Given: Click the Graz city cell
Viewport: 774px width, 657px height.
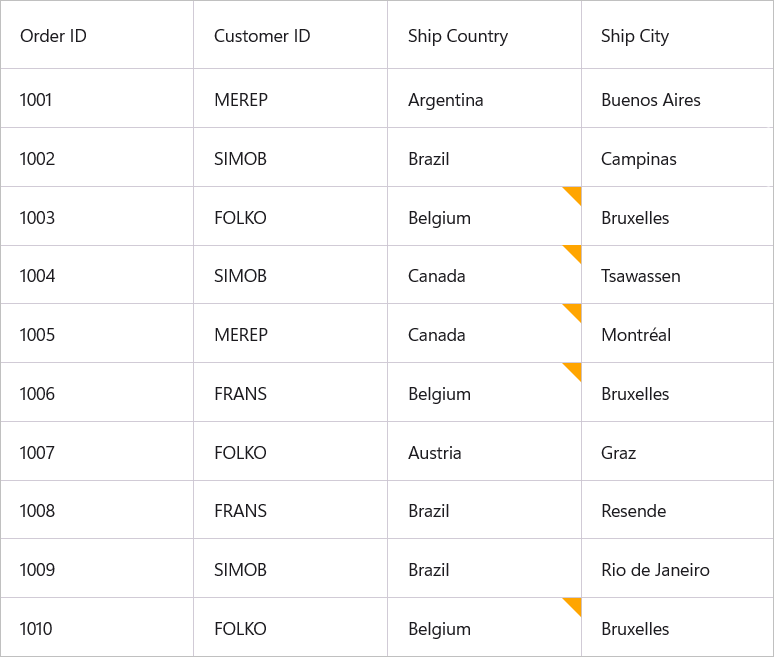Looking at the screenshot, I should [619, 453].
